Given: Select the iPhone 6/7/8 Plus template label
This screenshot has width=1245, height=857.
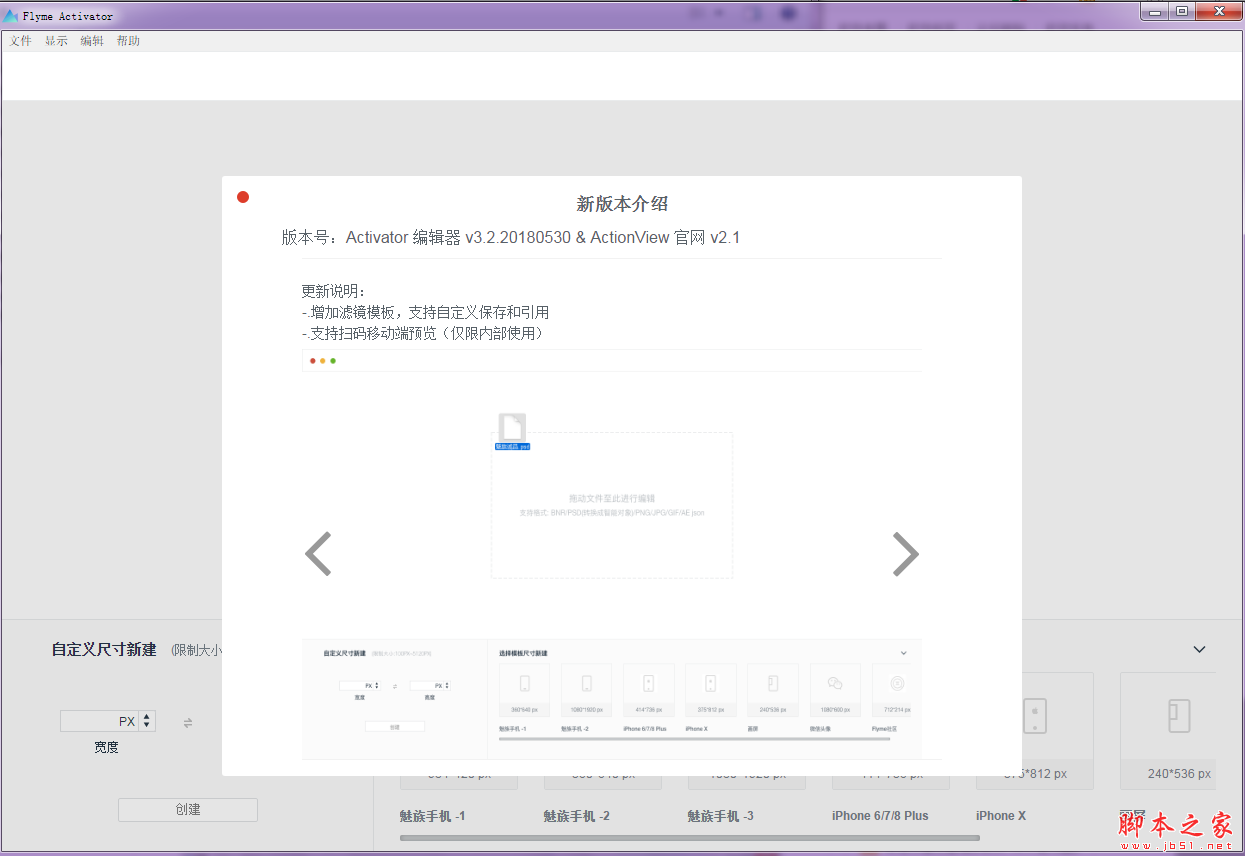Looking at the screenshot, I should tap(880, 816).
